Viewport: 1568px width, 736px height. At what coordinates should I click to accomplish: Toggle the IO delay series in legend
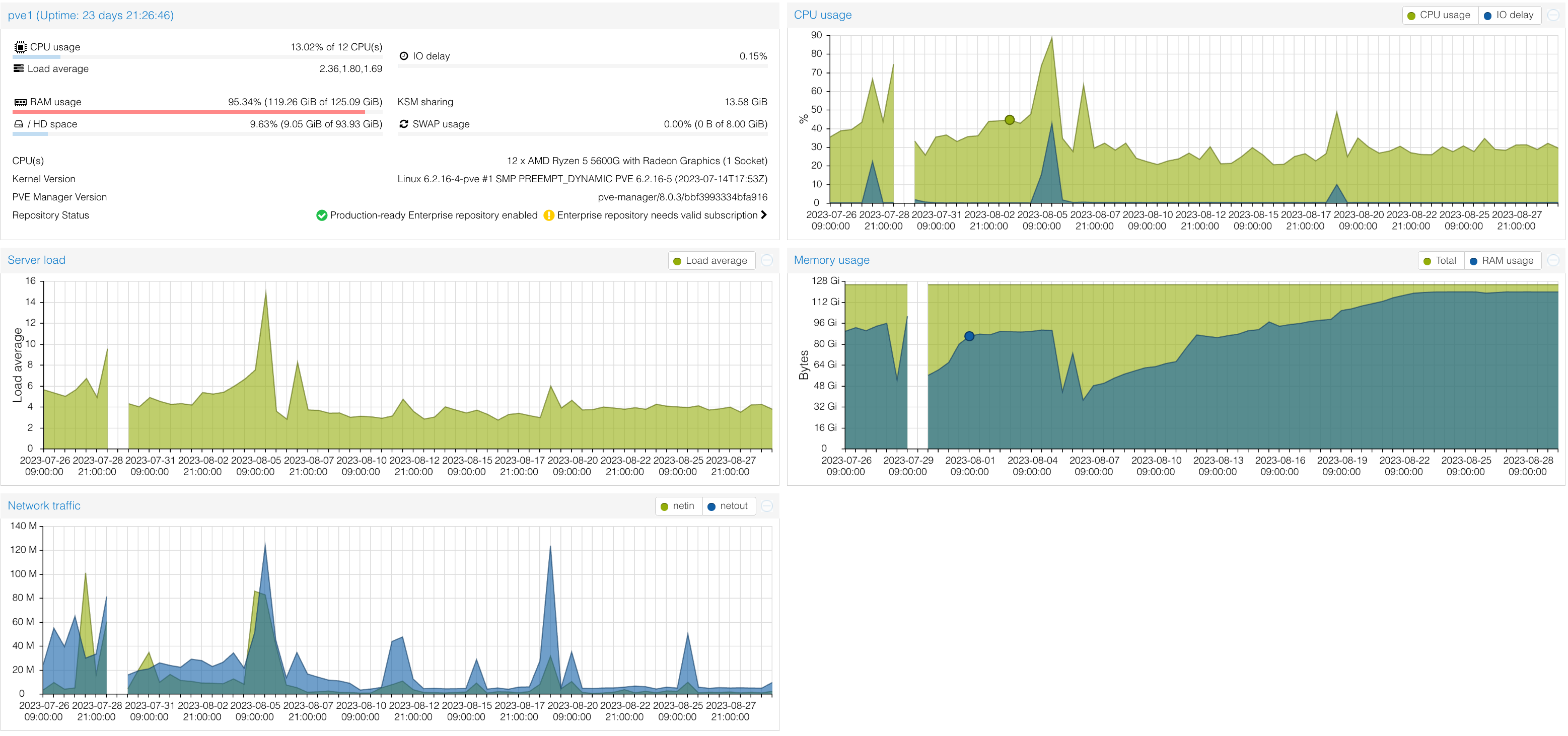point(1510,15)
